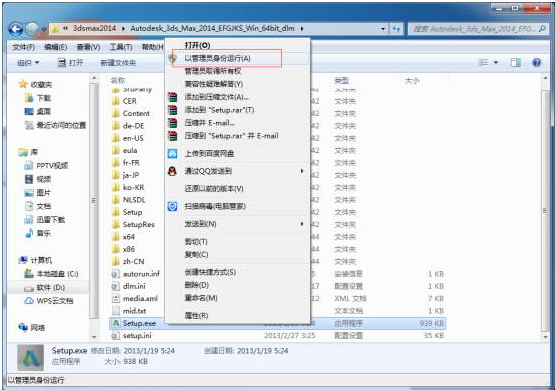Choose 复制(C) in context menu

coord(237,254)
